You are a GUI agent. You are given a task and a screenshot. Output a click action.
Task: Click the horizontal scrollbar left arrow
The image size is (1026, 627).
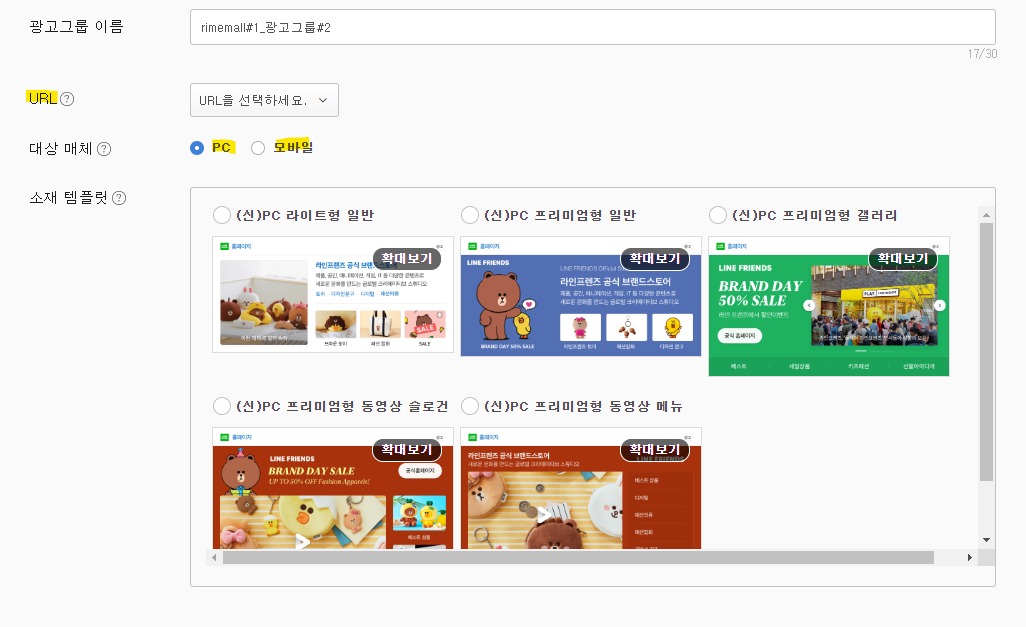click(214, 558)
